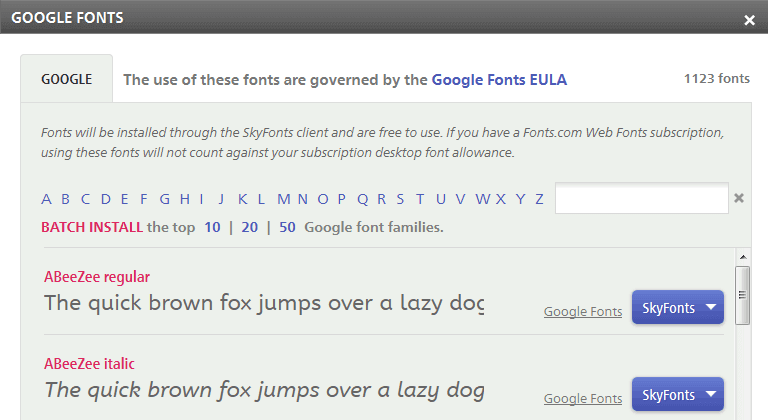Viewport: 768px width, 420px height.
Task: Filter fonts by letter P
Action: (x=342, y=199)
